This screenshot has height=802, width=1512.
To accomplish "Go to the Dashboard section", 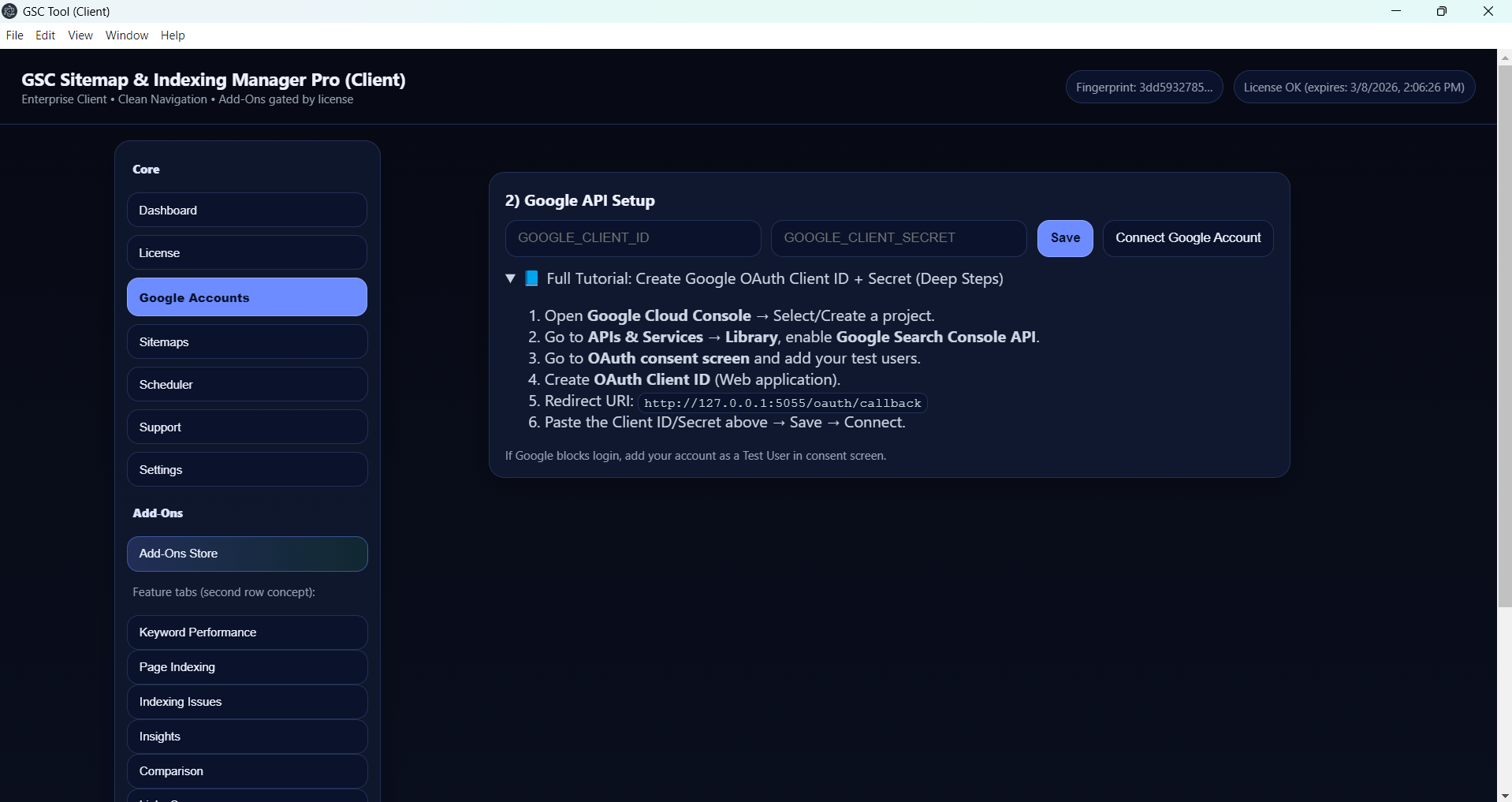I will (247, 211).
